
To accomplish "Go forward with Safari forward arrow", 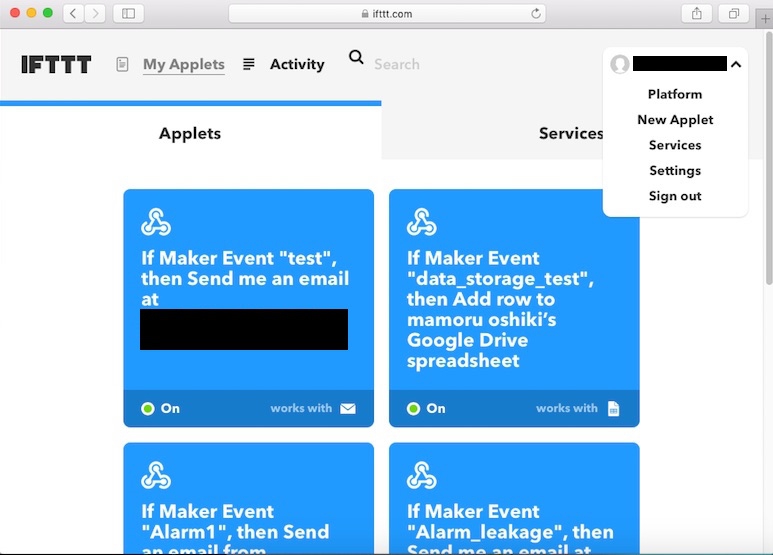I will coord(95,13).
